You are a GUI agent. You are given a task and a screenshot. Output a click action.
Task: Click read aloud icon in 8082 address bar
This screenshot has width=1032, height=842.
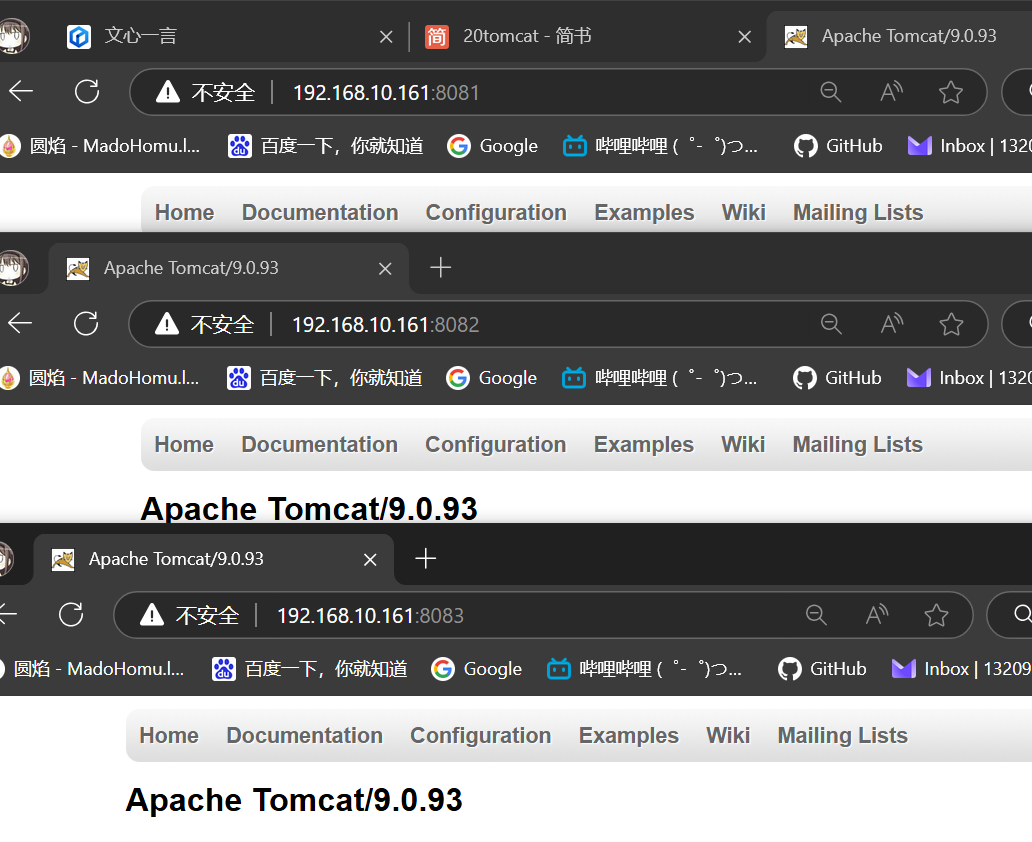click(892, 323)
